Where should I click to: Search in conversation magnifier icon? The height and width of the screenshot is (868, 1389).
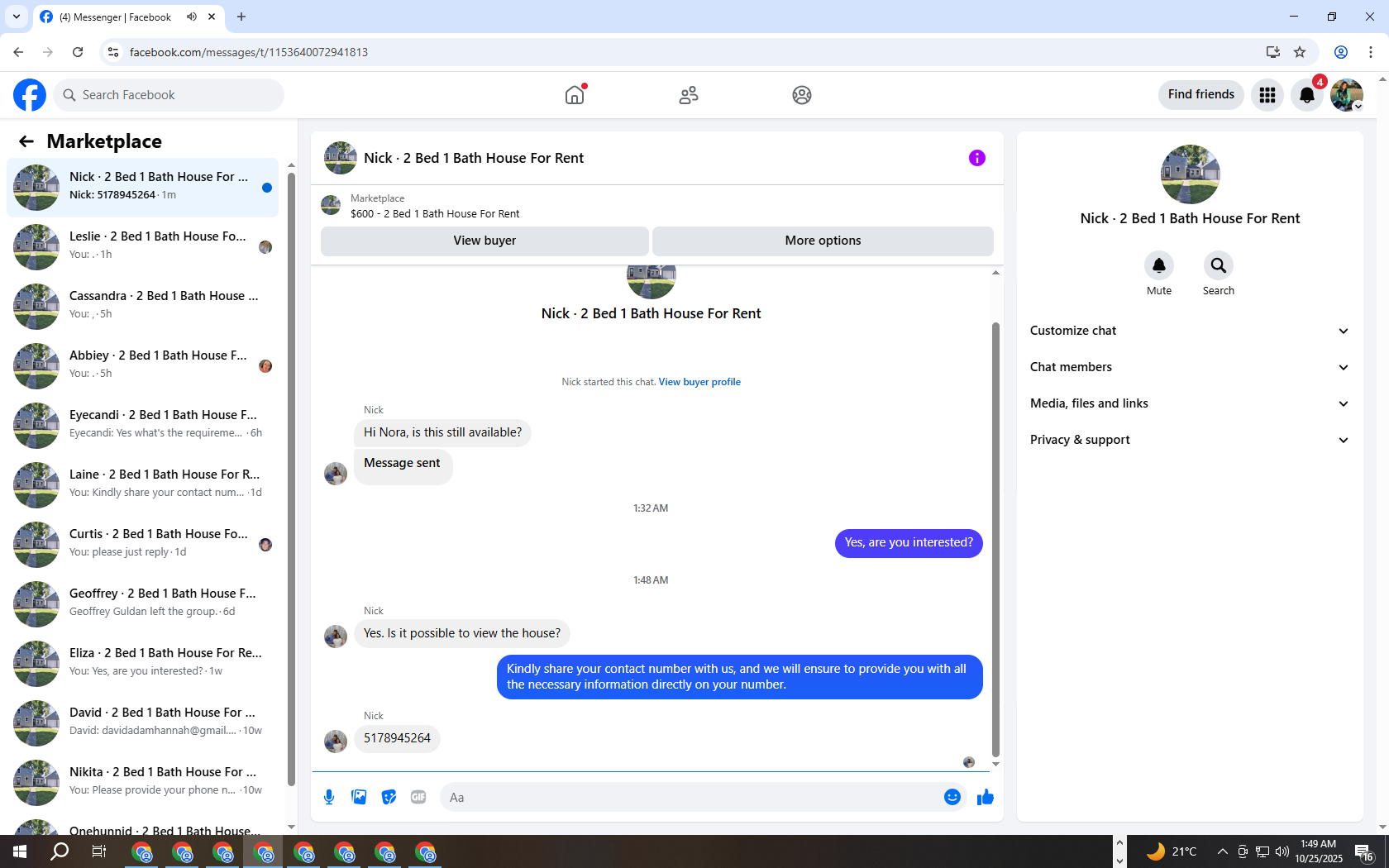pyautogui.click(x=1219, y=265)
